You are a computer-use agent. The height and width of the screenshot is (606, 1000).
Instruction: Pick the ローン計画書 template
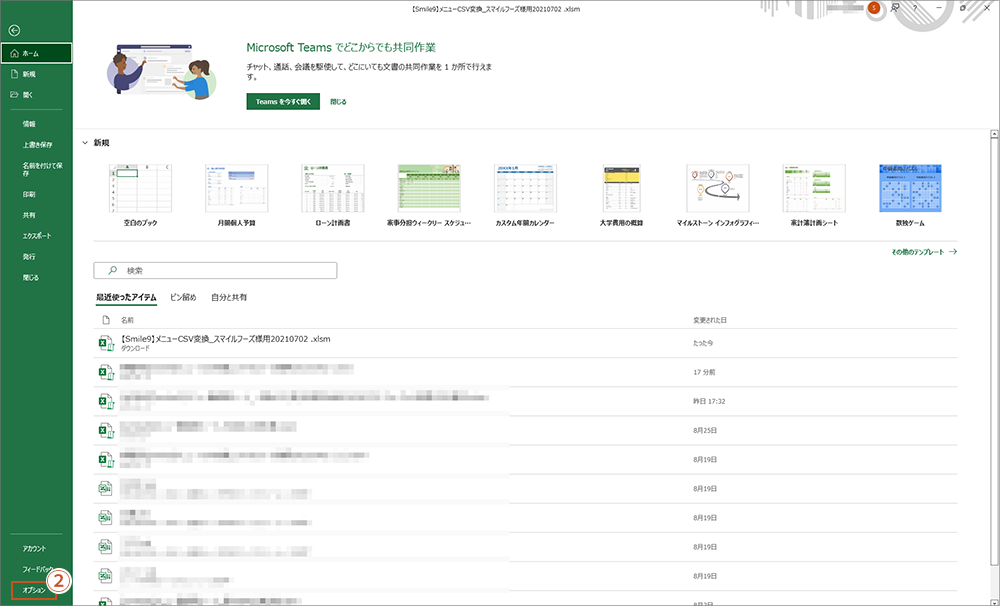coord(333,188)
